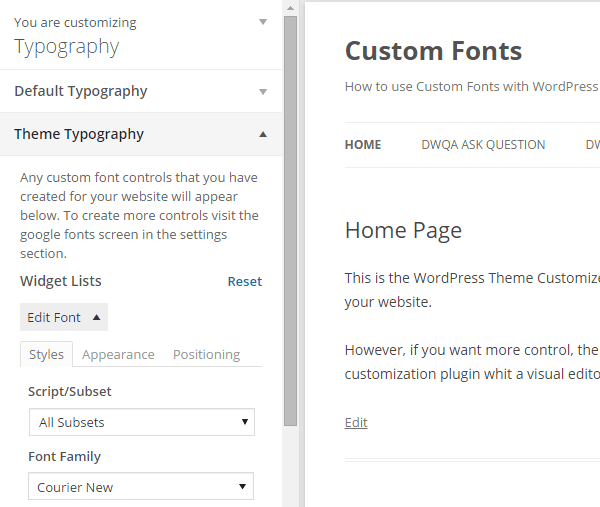
Task: Reset the Widget Lists font control
Action: 245,281
